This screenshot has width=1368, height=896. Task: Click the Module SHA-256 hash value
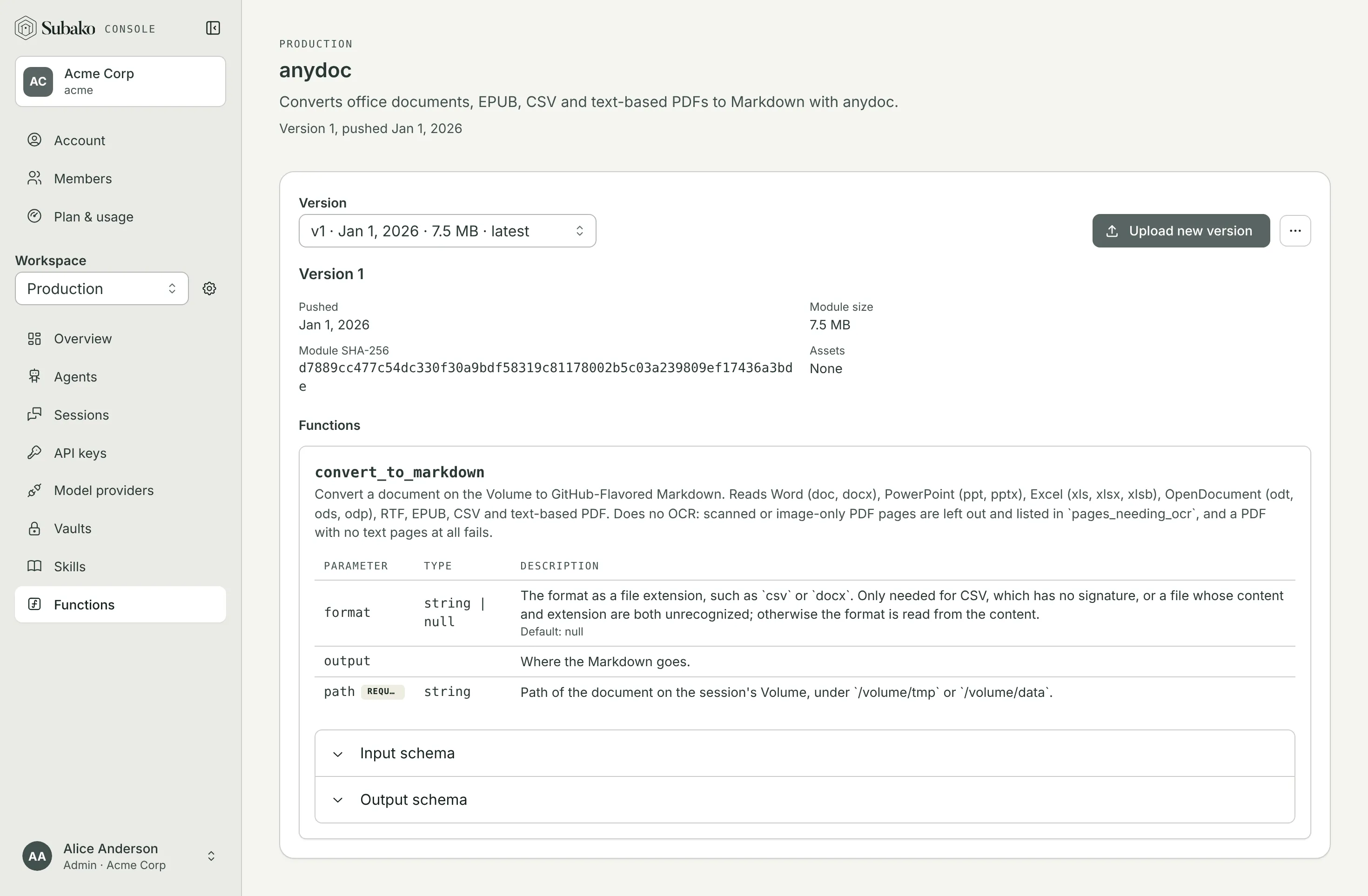(545, 377)
